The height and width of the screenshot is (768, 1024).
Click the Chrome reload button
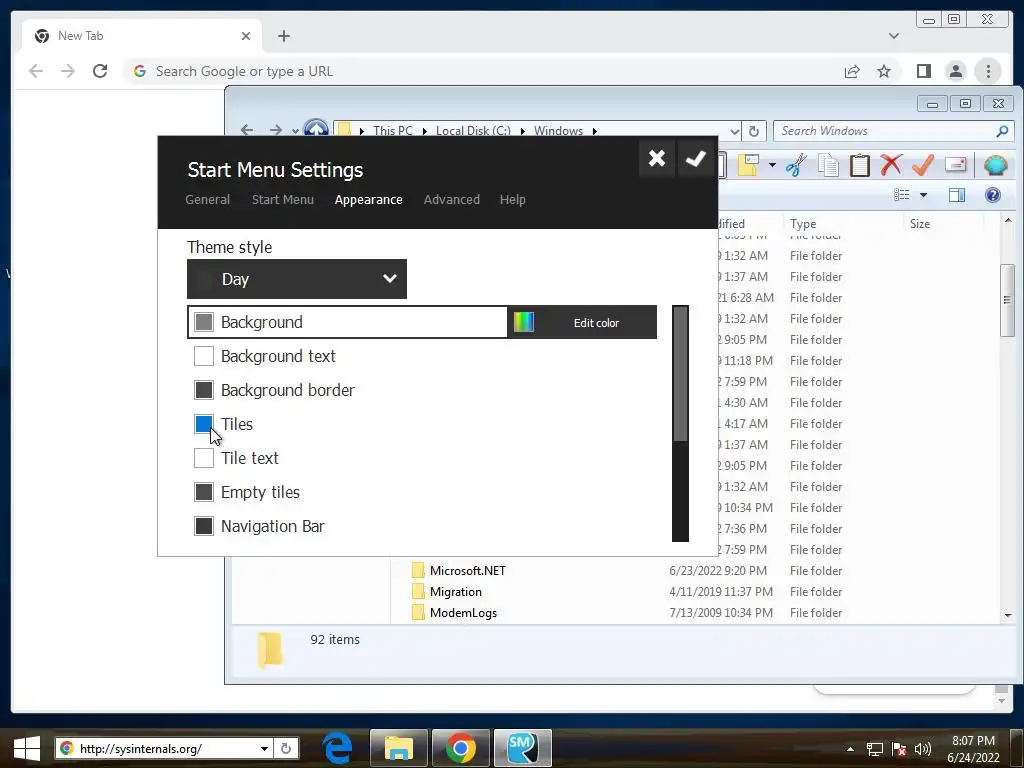point(100,71)
